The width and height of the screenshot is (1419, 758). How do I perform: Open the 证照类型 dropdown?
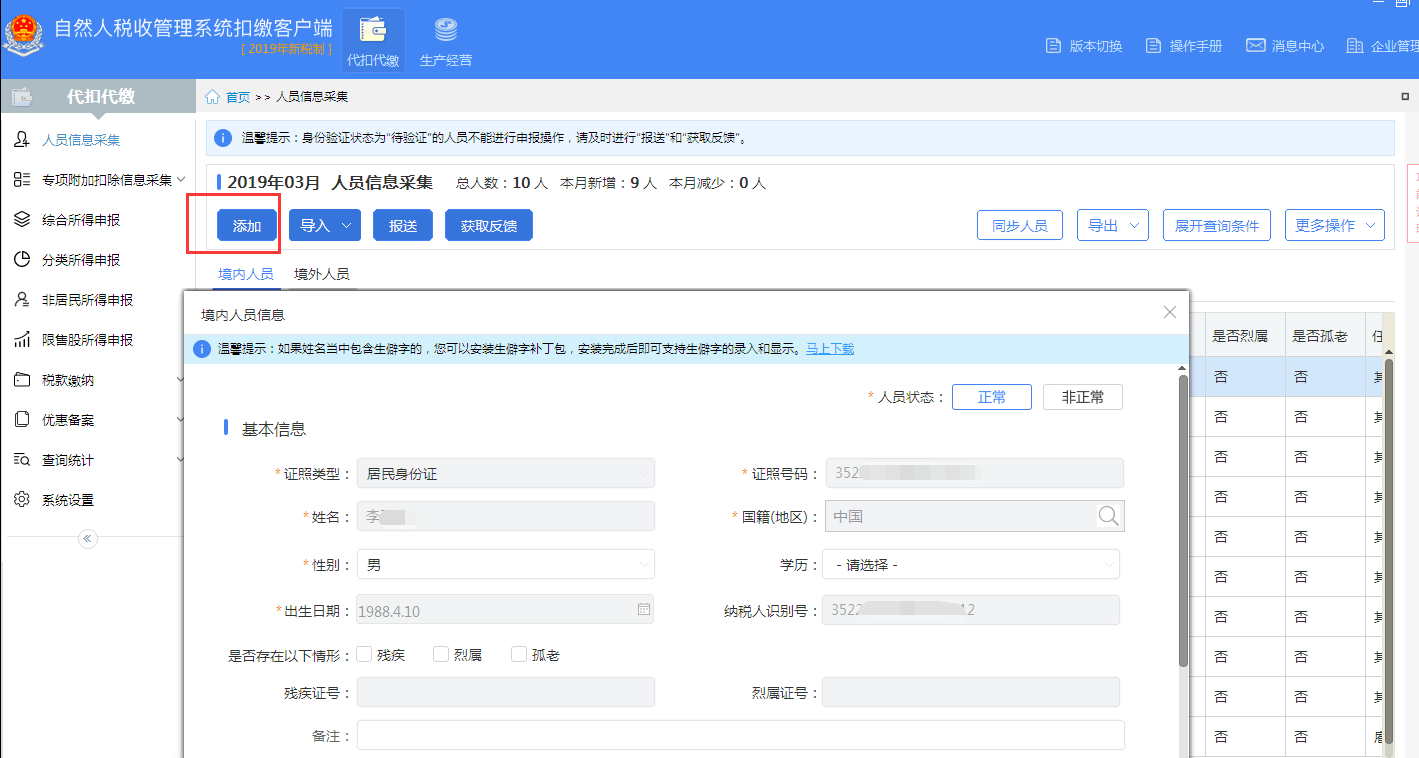(x=506, y=474)
